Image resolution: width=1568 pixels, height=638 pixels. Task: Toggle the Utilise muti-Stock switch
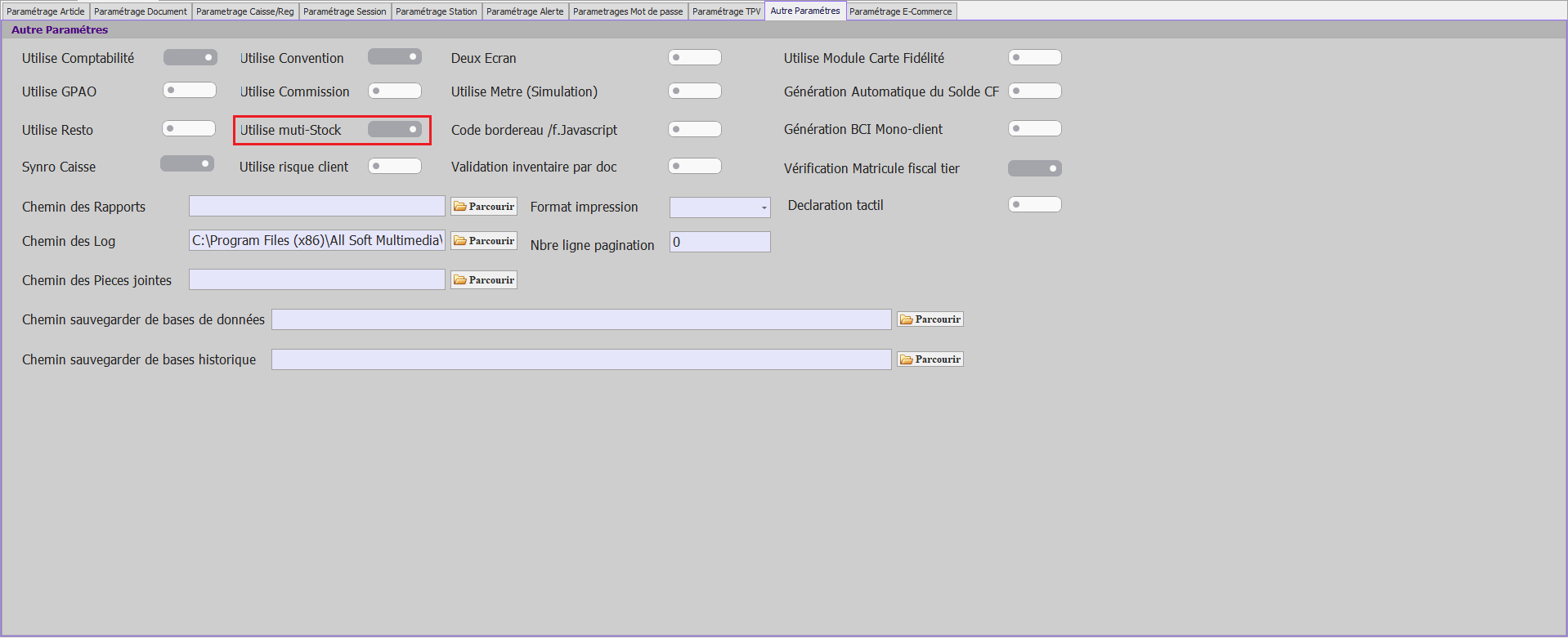pos(395,129)
